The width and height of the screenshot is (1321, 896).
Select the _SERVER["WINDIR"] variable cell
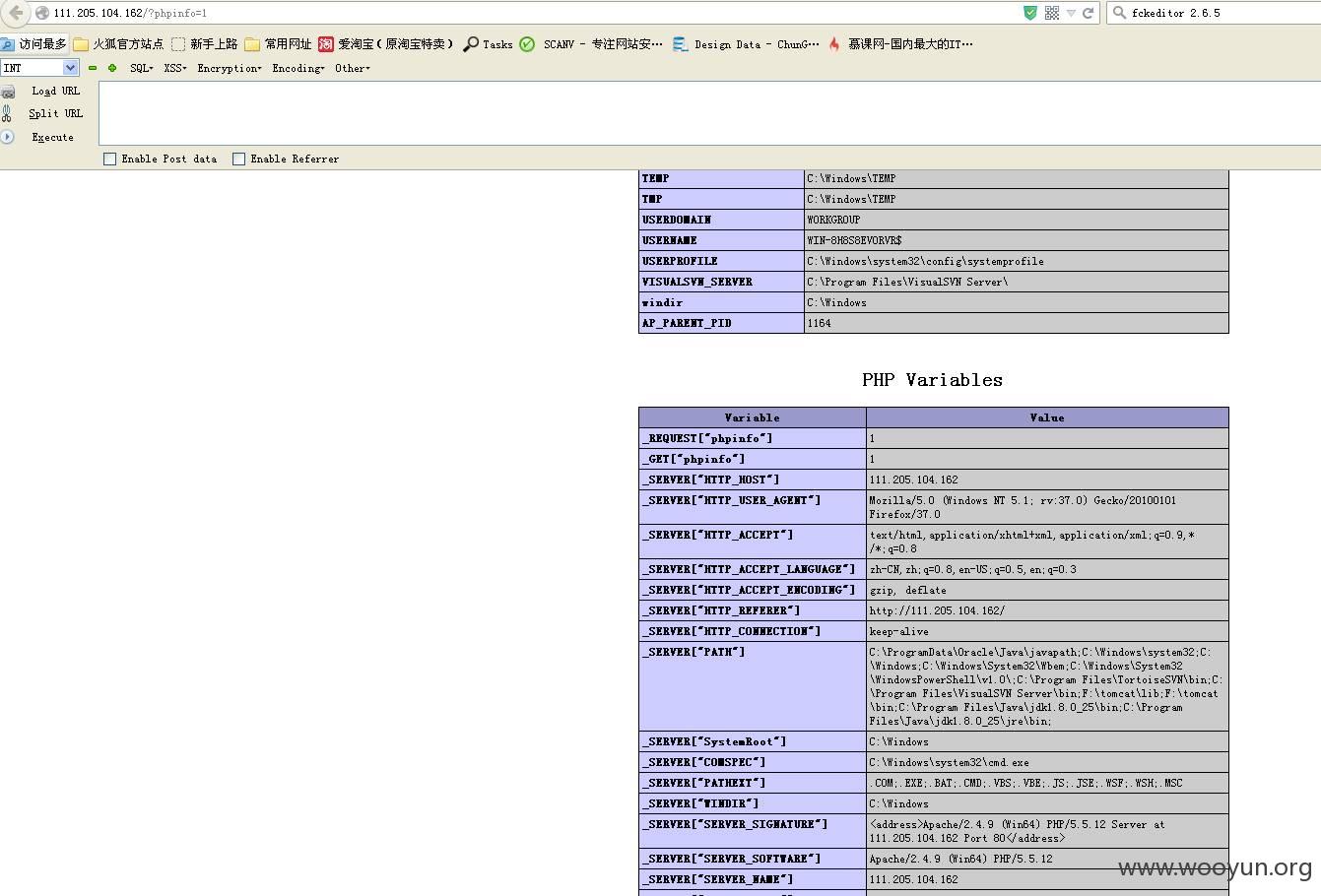(753, 803)
